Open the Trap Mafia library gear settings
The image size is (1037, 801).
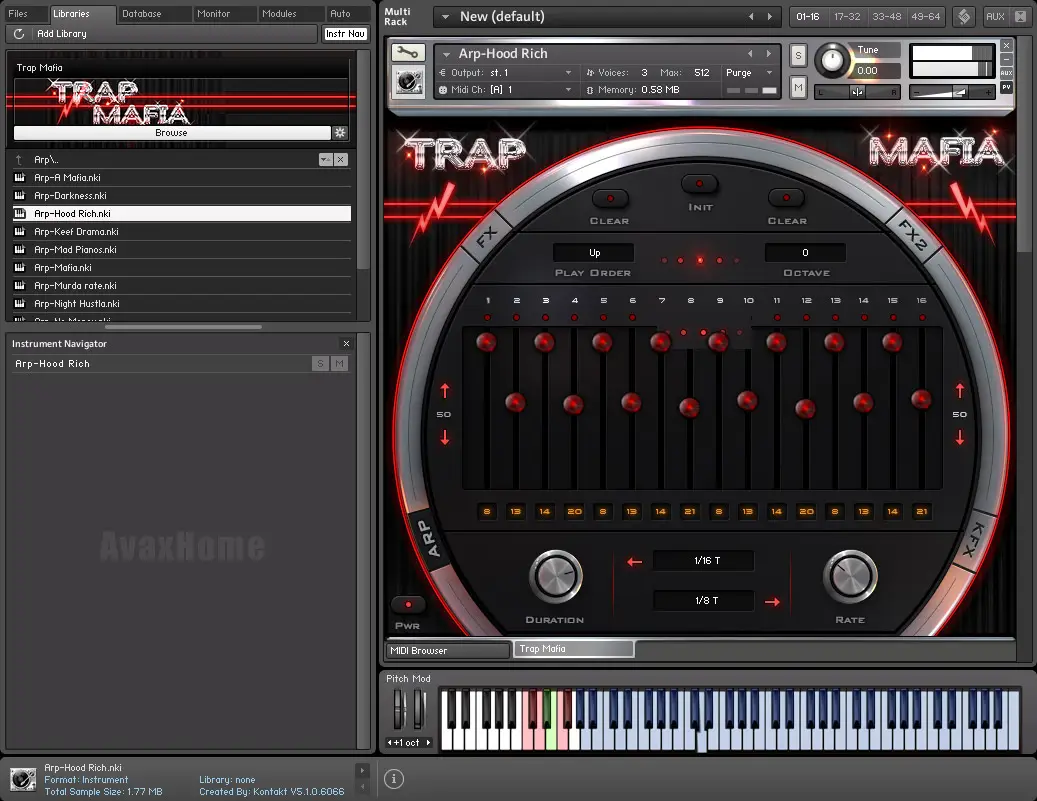[340, 132]
